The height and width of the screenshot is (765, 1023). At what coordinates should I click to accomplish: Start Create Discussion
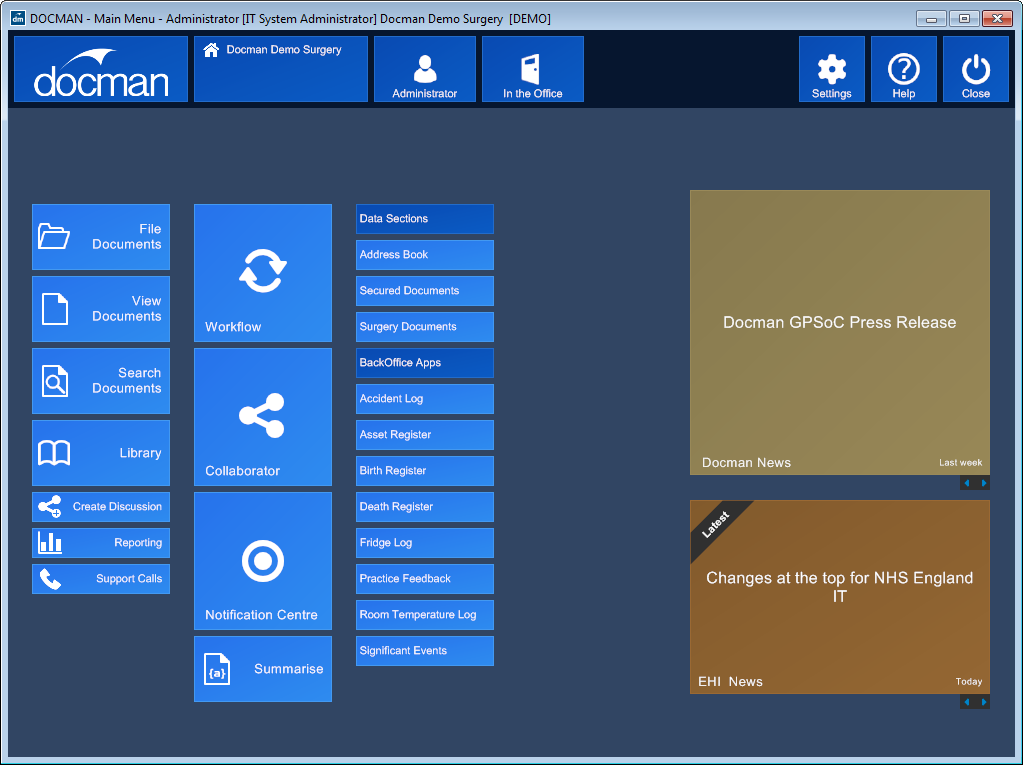(101, 507)
